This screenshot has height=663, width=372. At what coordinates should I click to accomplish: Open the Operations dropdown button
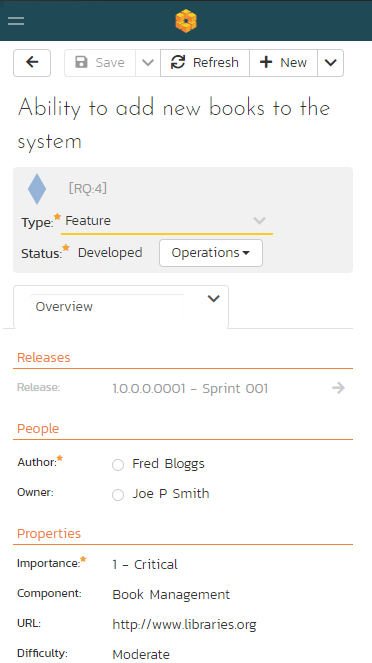(211, 253)
